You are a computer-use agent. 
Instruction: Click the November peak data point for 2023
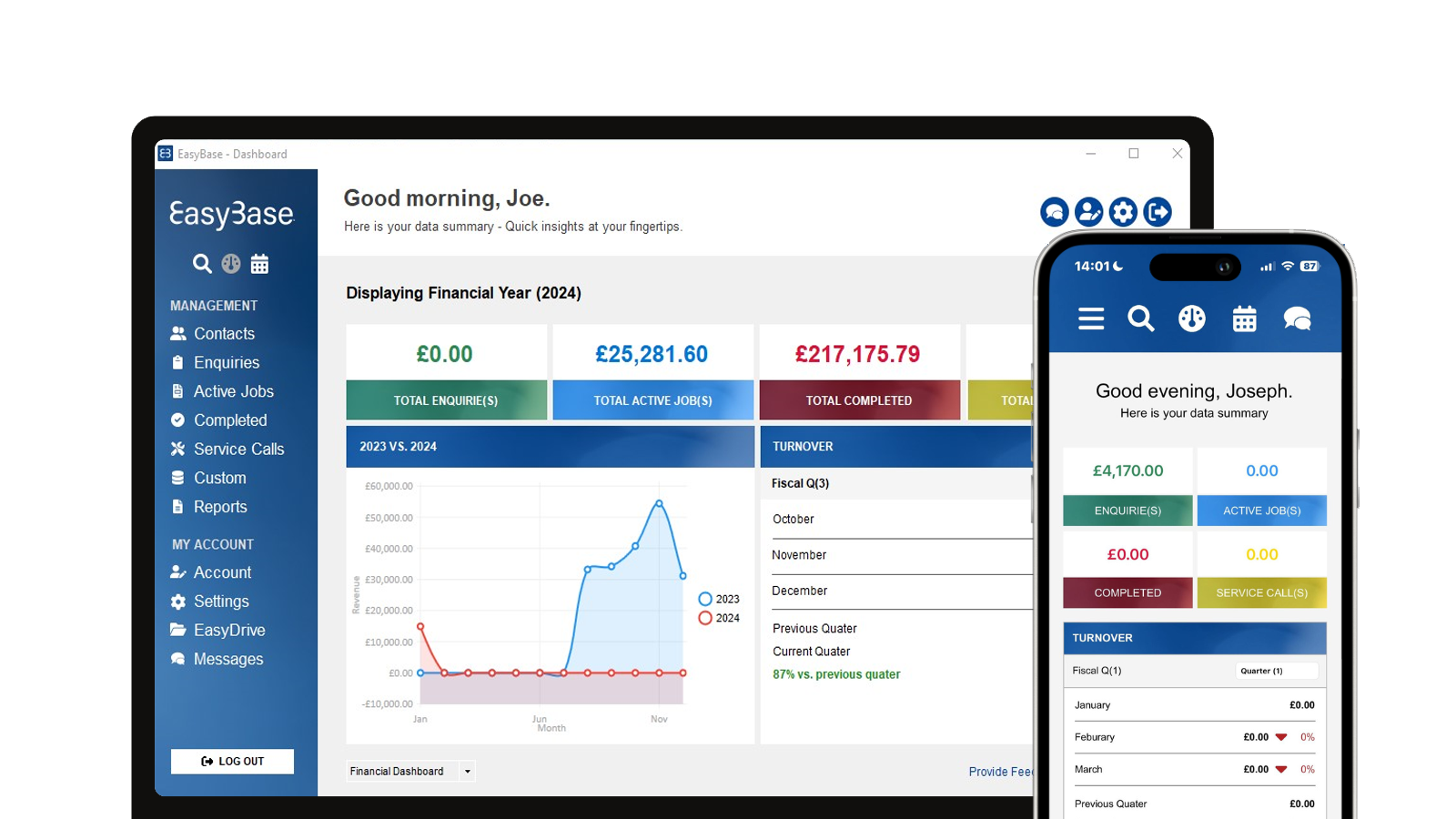(x=659, y=503)
